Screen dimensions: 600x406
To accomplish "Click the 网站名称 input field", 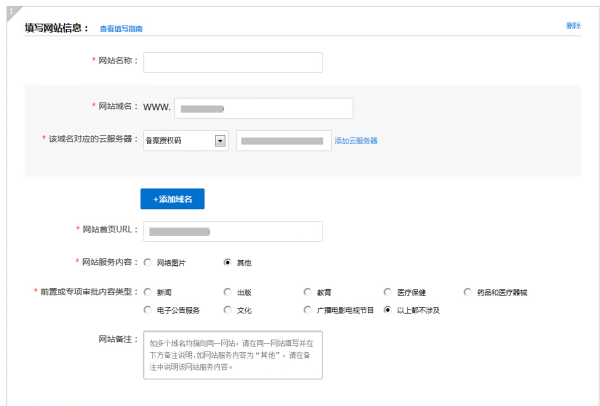I will click(x=232, y=63).
